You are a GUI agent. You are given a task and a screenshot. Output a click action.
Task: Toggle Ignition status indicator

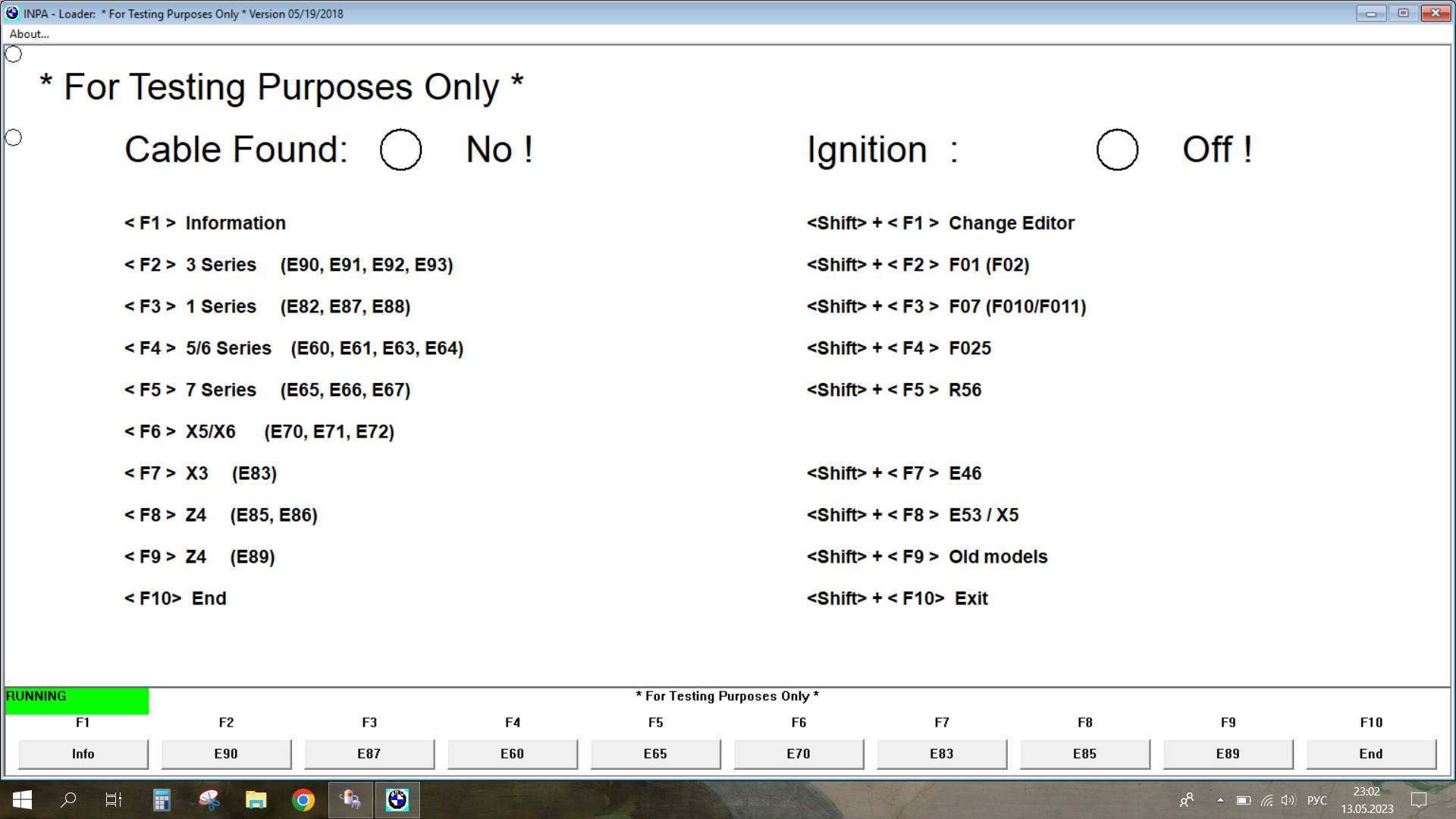point(1117,149)
